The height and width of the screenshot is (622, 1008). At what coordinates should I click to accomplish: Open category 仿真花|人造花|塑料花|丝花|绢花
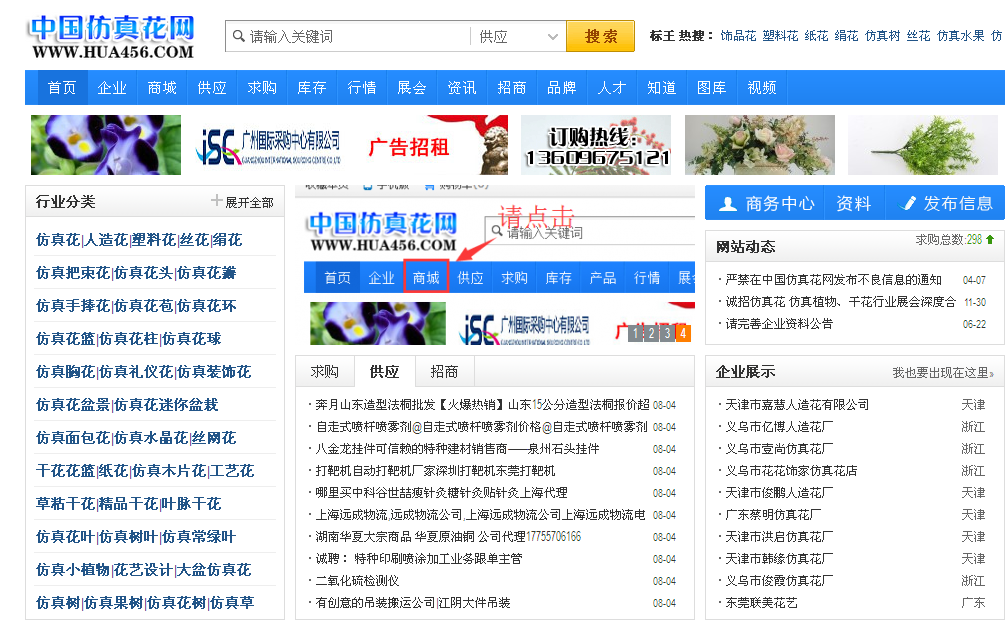[139, 240]
